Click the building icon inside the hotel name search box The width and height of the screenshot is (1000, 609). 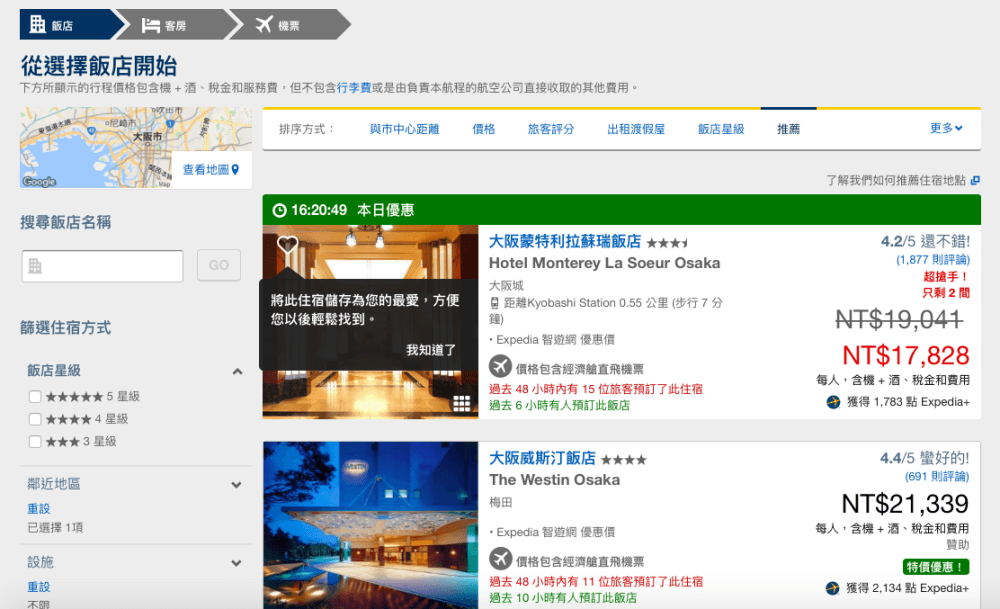pos(35,266)
